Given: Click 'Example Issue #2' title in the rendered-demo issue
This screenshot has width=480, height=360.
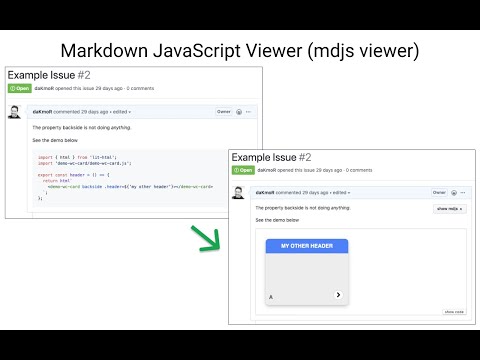Looking at the screenshot, I should [x=271, y=157].
